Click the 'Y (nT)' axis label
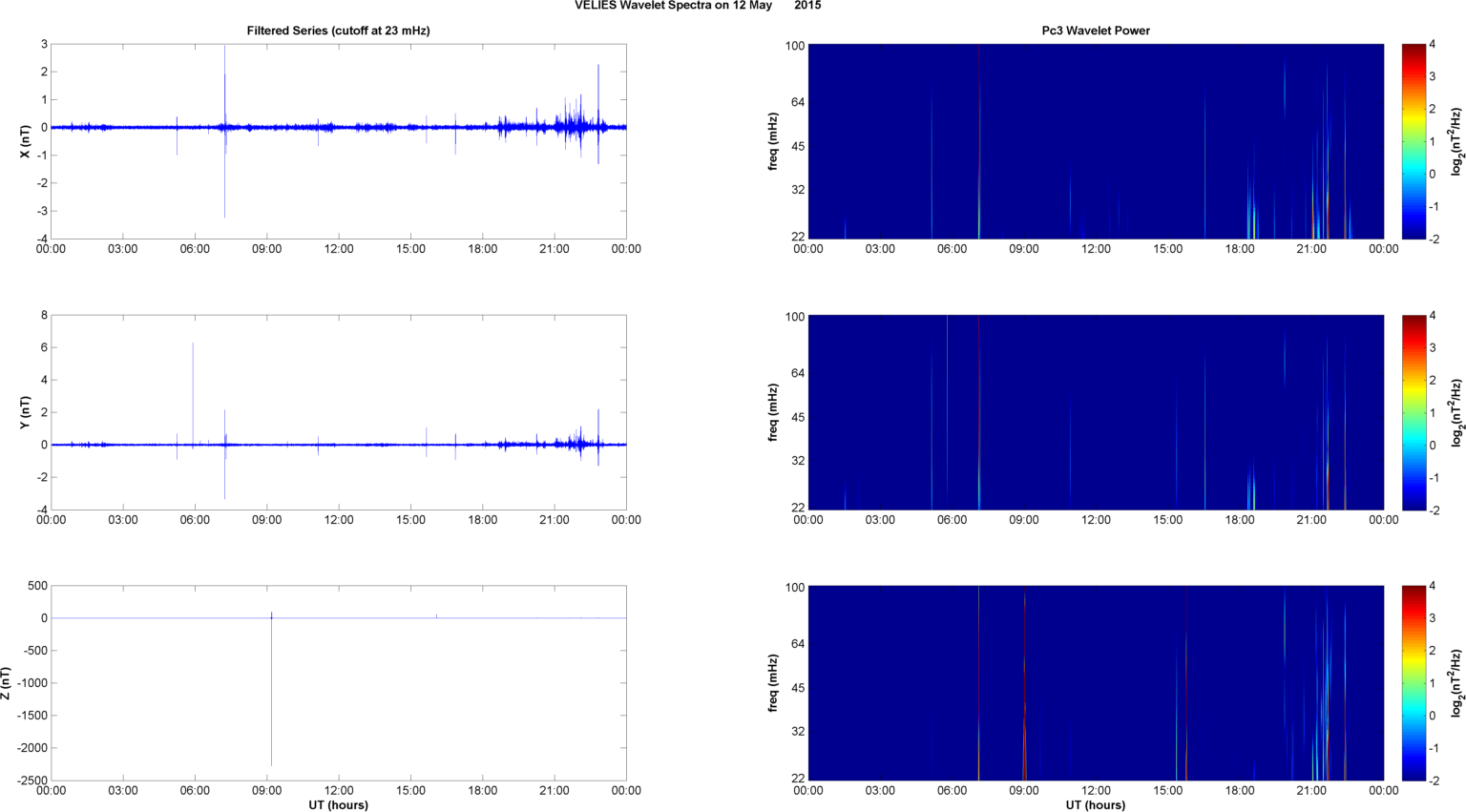1466x812 pixels. tap(26, 412)
